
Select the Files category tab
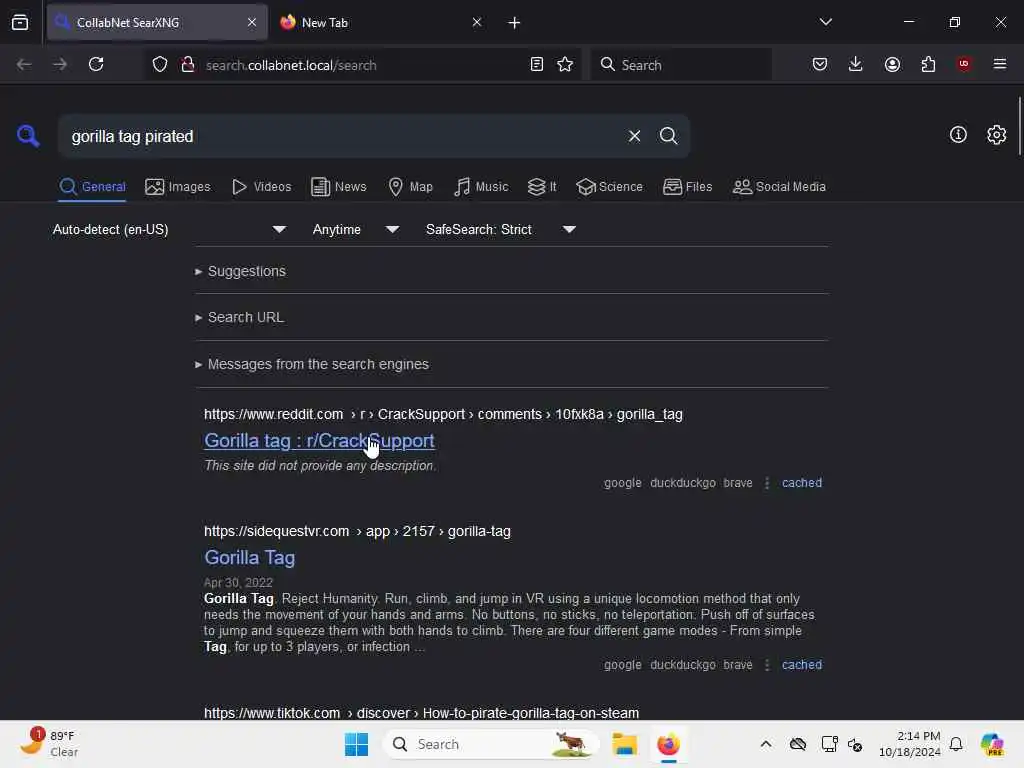point(687,187)
